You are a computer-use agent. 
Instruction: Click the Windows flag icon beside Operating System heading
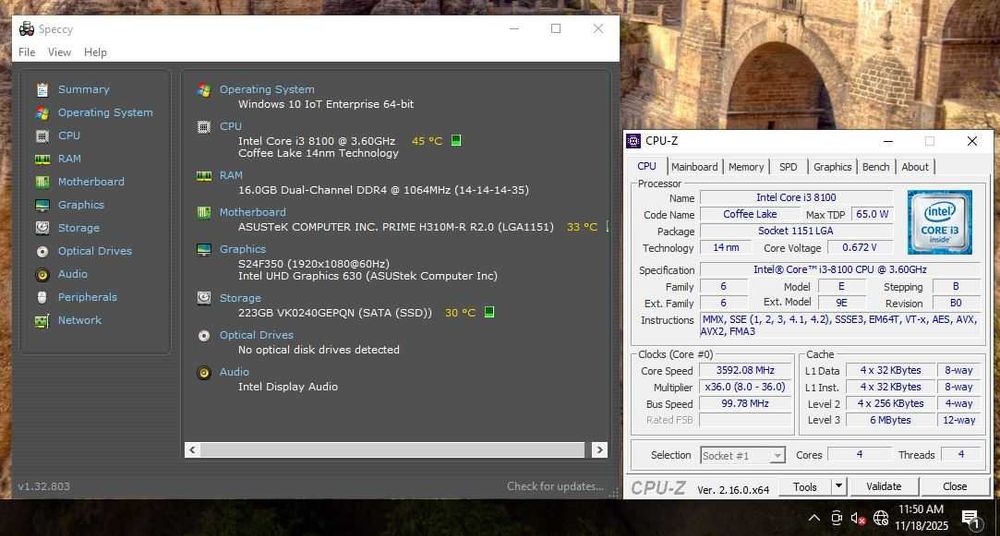pos(204,90)
